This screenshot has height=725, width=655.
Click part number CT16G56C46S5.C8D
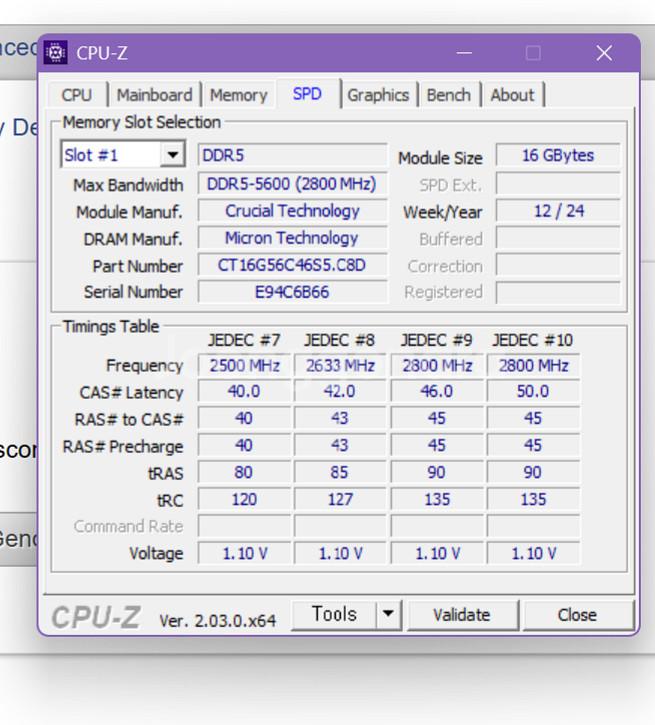coord(292,265)
